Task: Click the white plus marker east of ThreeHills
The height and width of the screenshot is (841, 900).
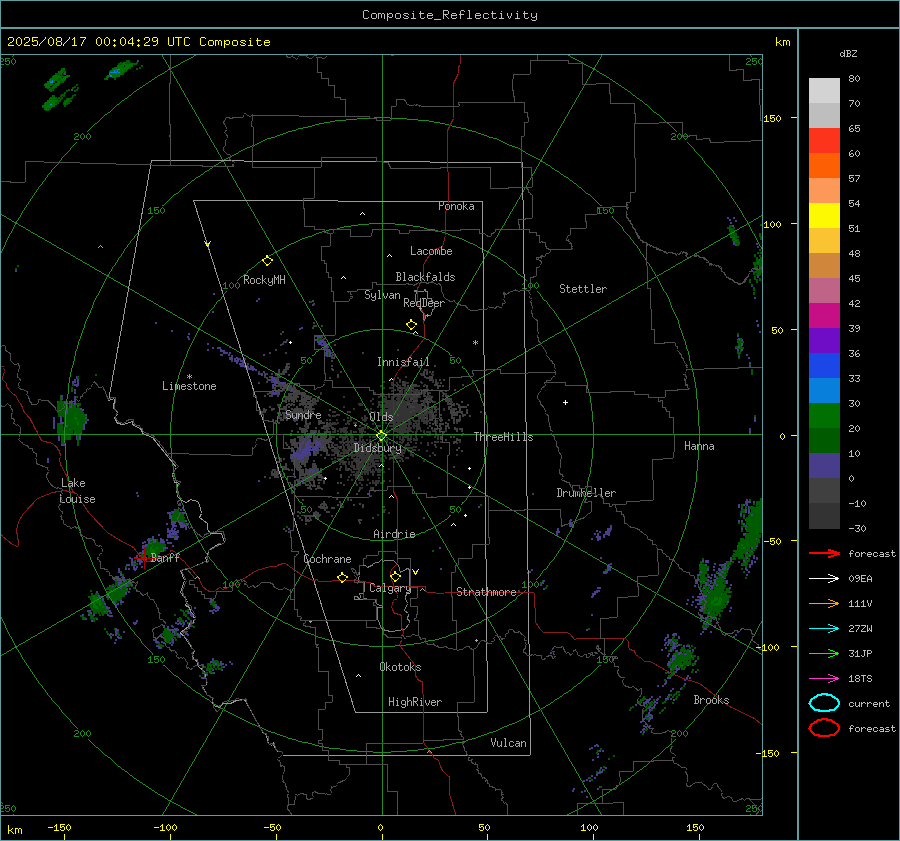Action: point(565,402)
